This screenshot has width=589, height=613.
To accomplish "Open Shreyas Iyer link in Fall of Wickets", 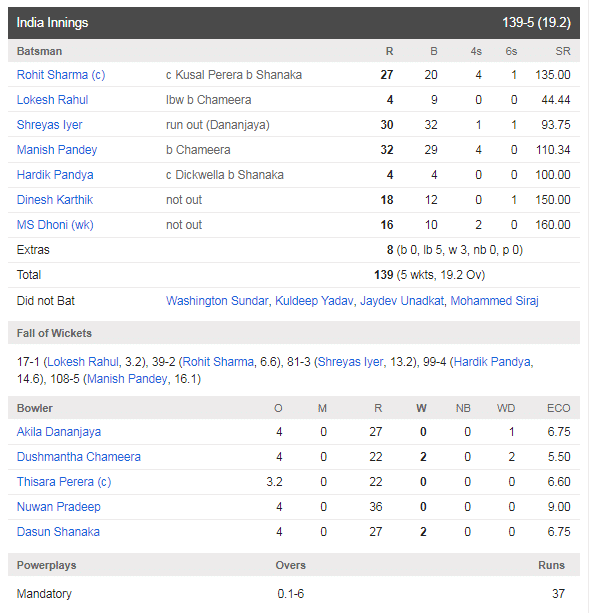I will pos(351,362).
